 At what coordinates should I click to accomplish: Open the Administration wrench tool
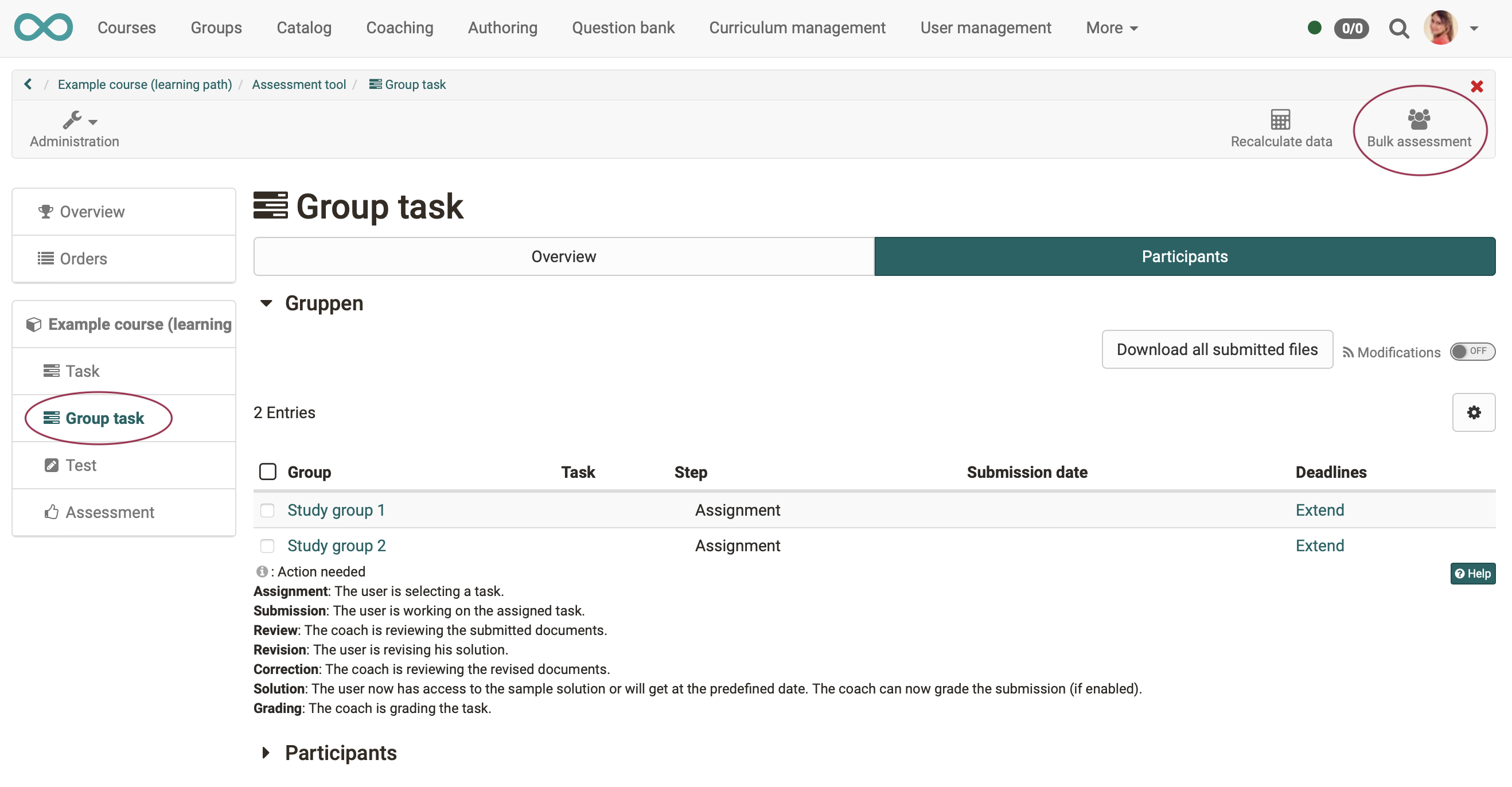pyautogui.click(x=73, y=129)
